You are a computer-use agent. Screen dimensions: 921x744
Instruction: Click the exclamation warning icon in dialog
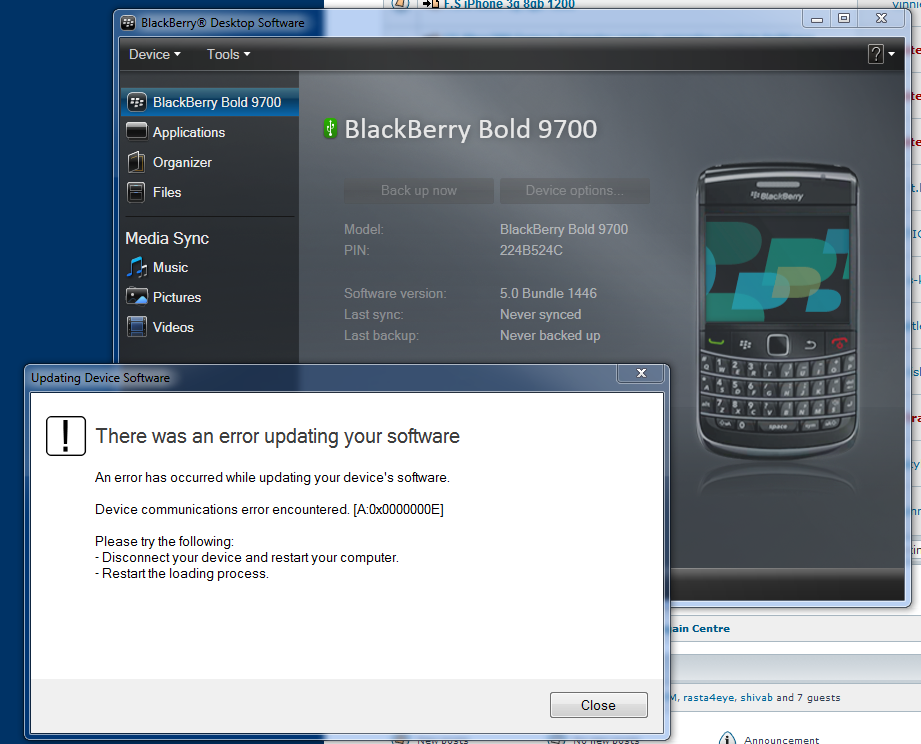(66, 436)
